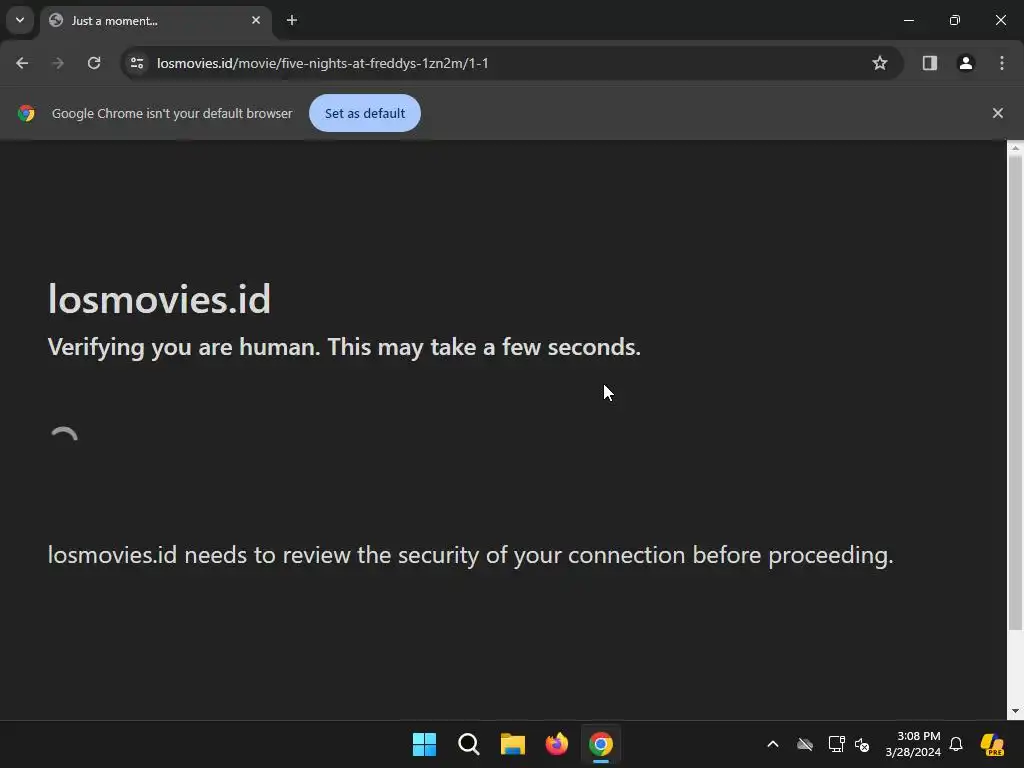The width and height of the screenshot is (1024, 768).
Task: Minimize the Chrome window
Action: pos(909,20)
